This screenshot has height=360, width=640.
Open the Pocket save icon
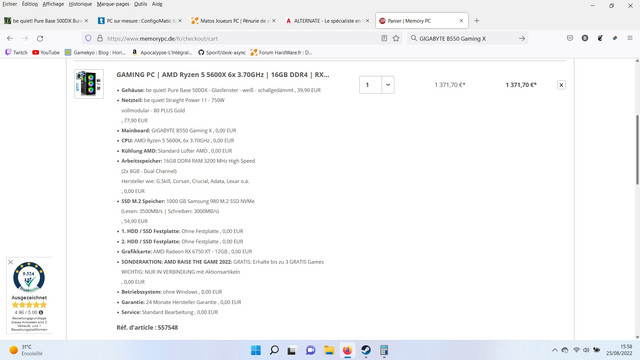(570, 38)
